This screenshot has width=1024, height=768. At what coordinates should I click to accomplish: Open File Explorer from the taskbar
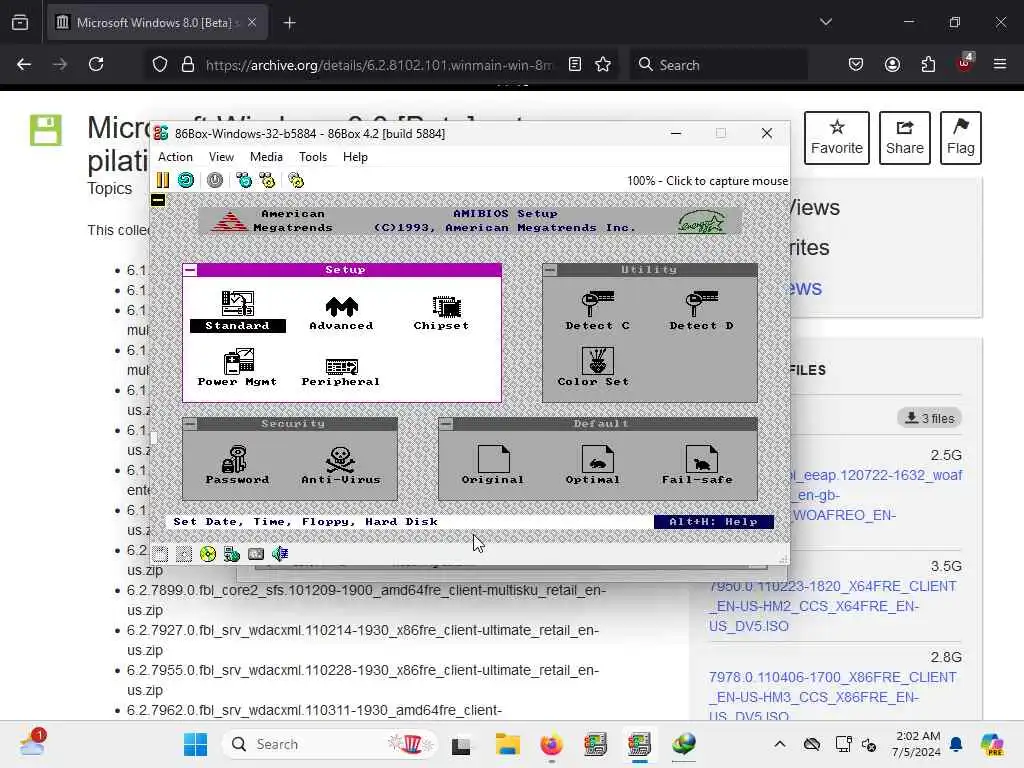pyautogui.click(x=507, y=744)
